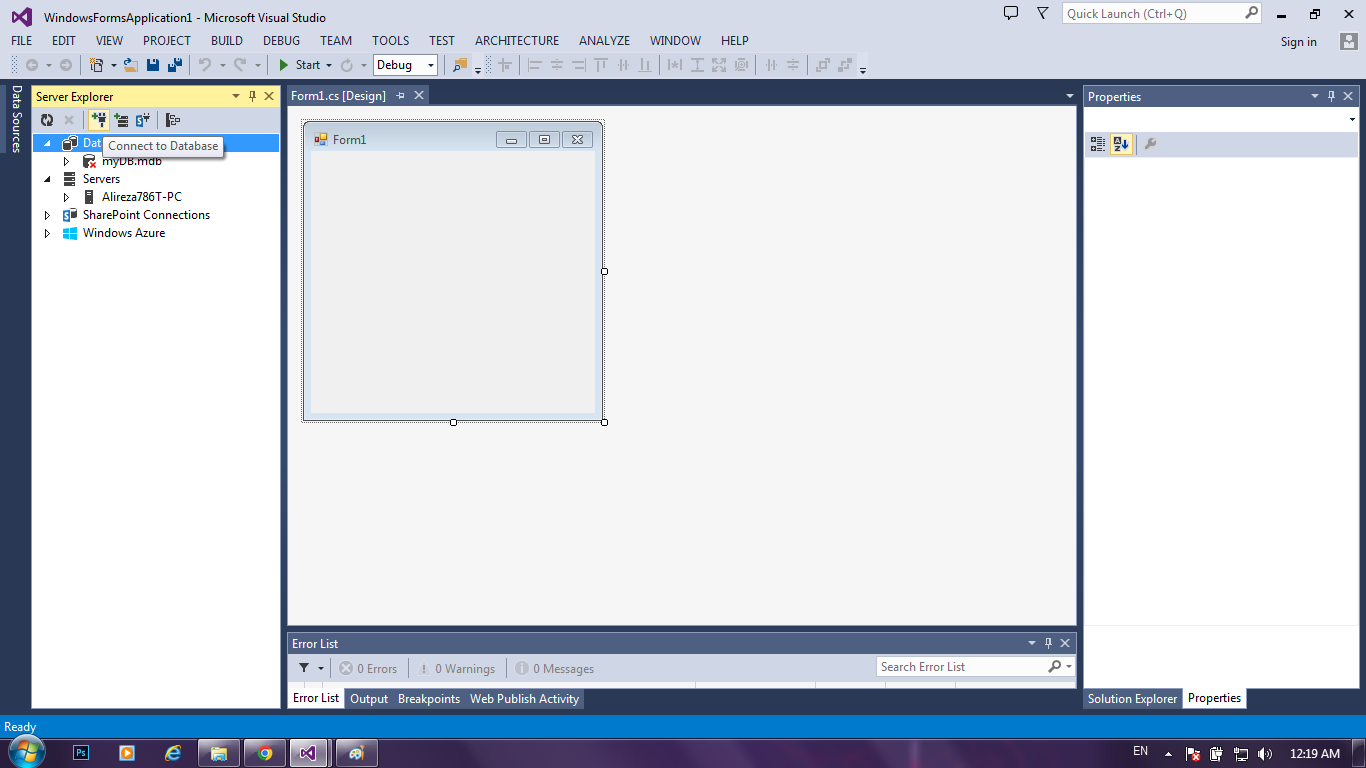Click the Save All icon
The image size is (1366, 768).
175,65
